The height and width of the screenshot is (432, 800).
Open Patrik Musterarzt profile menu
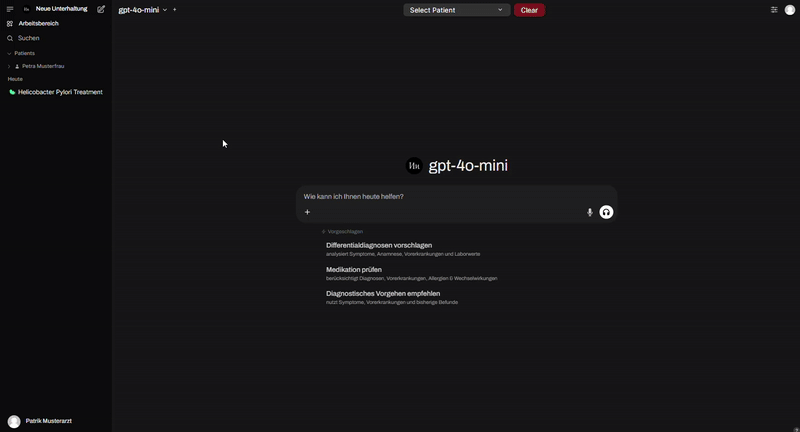pyautogui.click(x=48, y=421)
